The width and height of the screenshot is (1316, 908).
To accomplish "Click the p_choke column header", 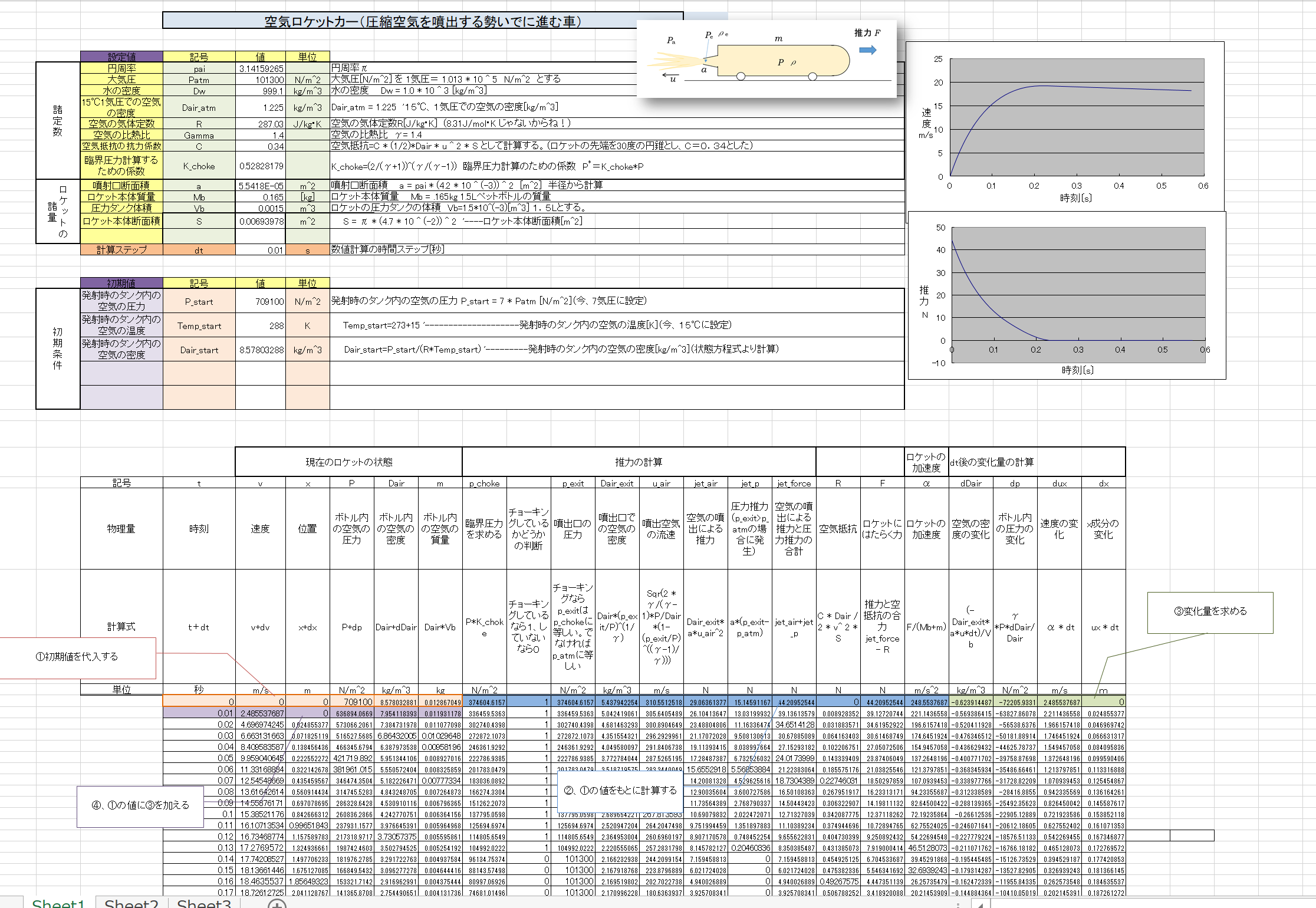I will click(x=485, y=483).
